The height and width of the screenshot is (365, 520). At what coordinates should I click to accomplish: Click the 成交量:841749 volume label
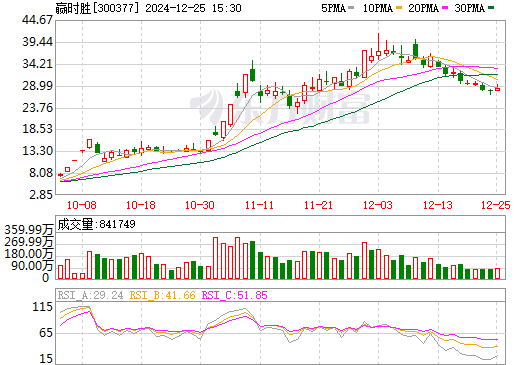[x=97, y=224]
